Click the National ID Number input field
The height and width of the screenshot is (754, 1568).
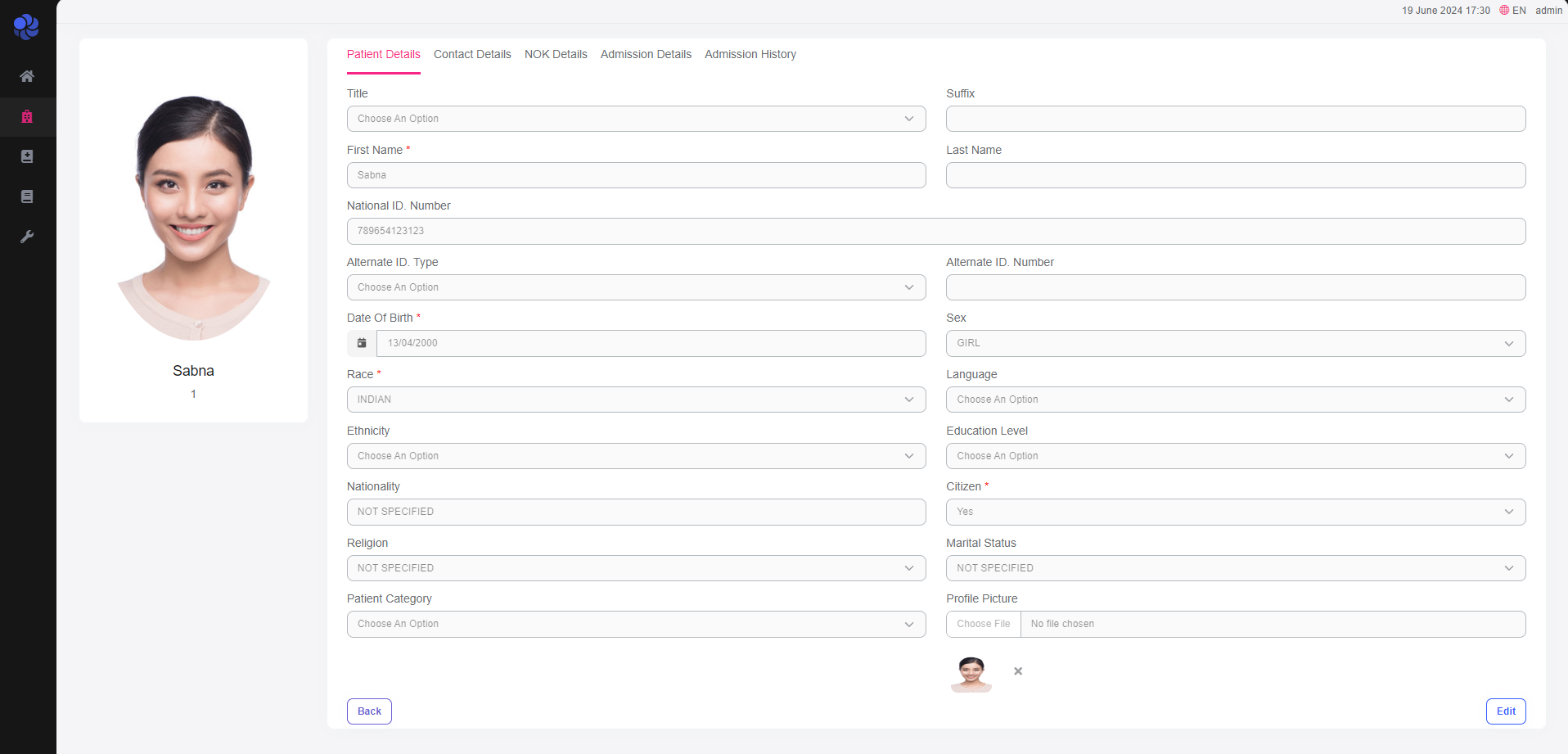(x=935, y=231)
